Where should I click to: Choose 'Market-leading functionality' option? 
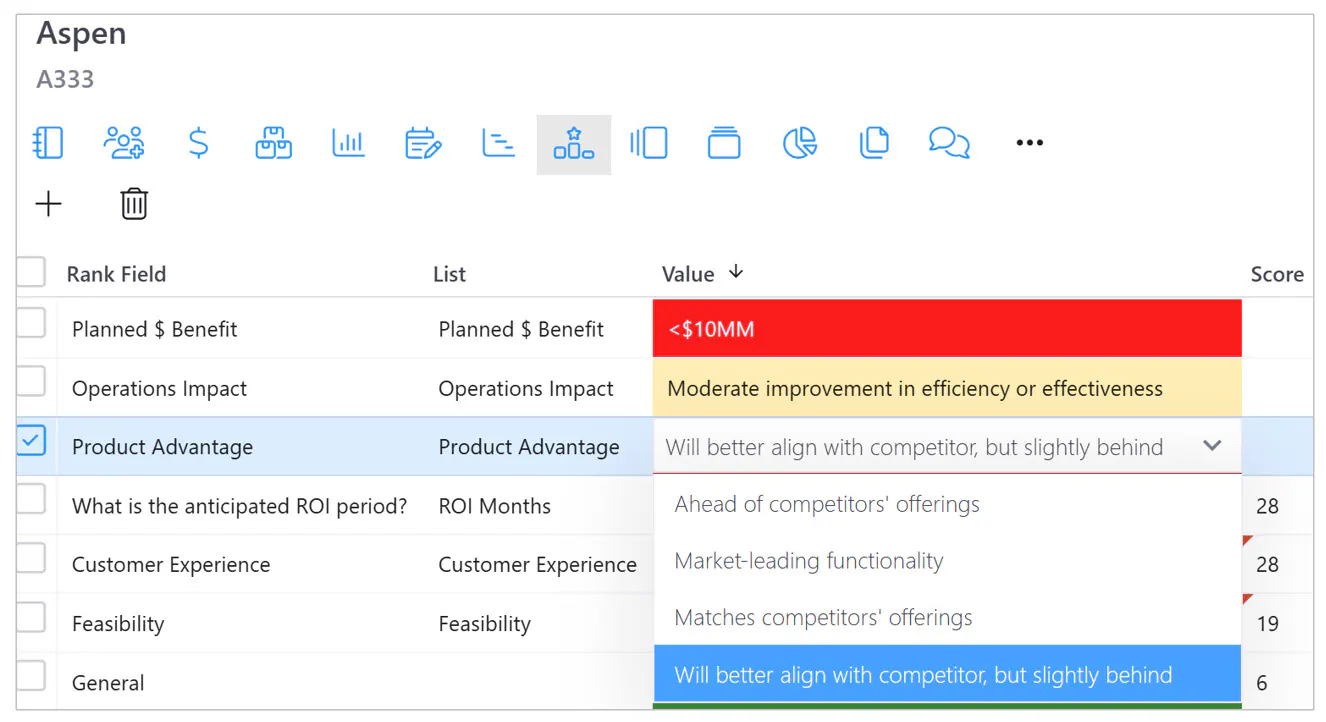pyautogui.click(x=947, y=561)
